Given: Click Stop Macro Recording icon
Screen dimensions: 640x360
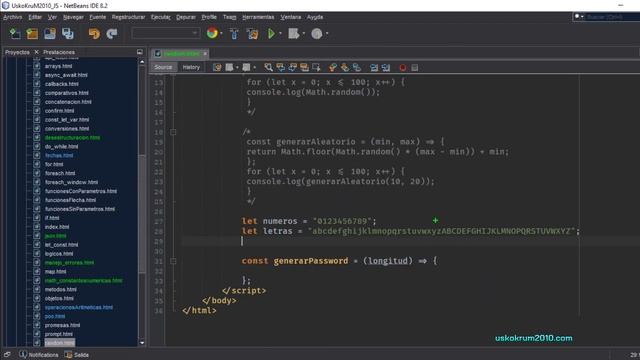Looking at the screenshot, I should (415, 68).
